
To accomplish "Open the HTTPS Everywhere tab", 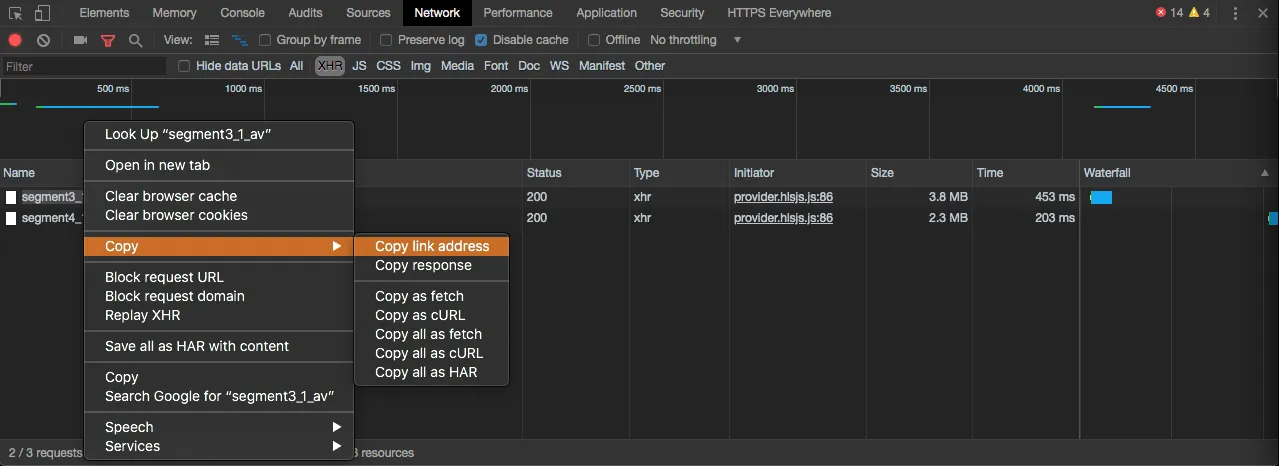I will (779, 13).
